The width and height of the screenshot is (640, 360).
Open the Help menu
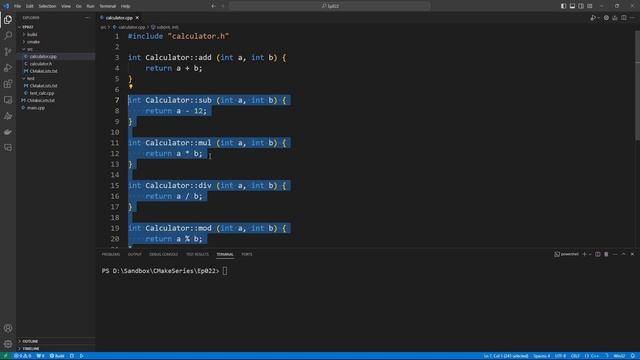pyautogui.click(x=126, y=6)
